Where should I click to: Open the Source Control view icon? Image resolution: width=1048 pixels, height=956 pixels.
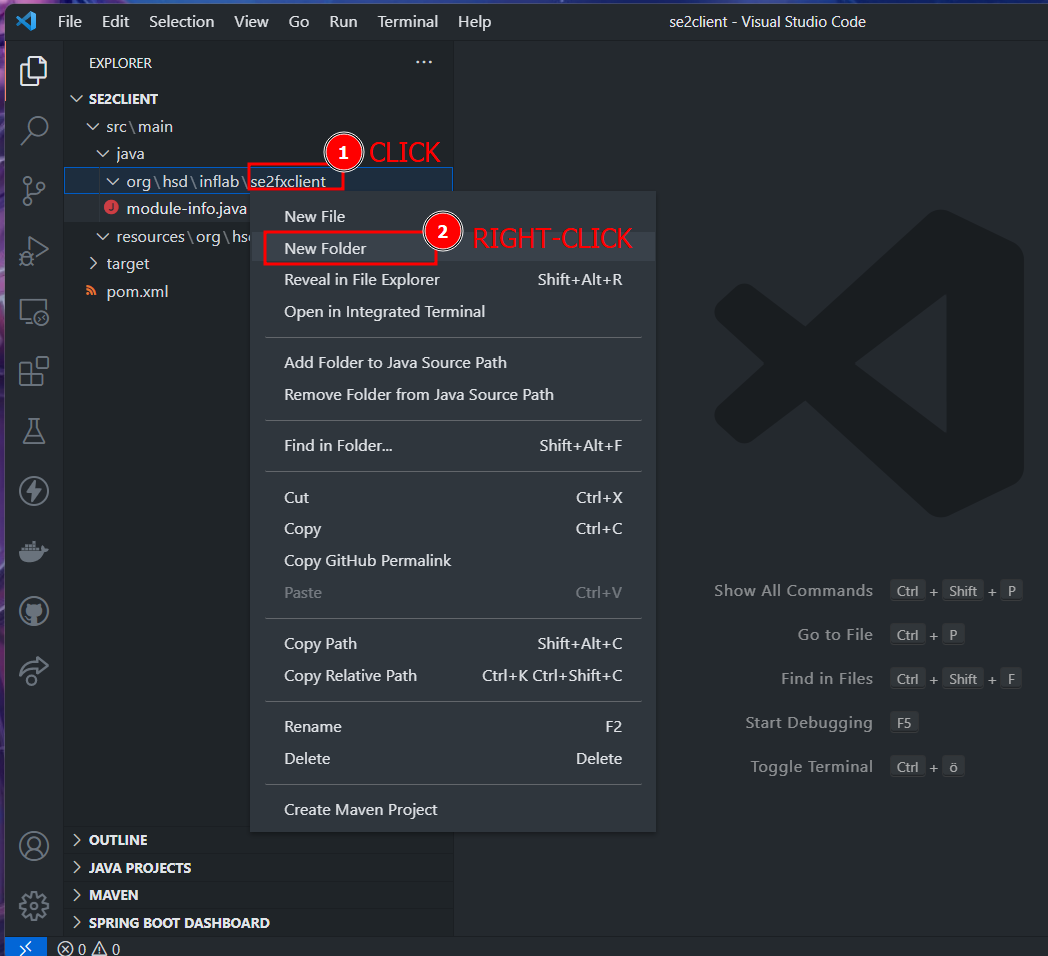(x=33, y=191)
